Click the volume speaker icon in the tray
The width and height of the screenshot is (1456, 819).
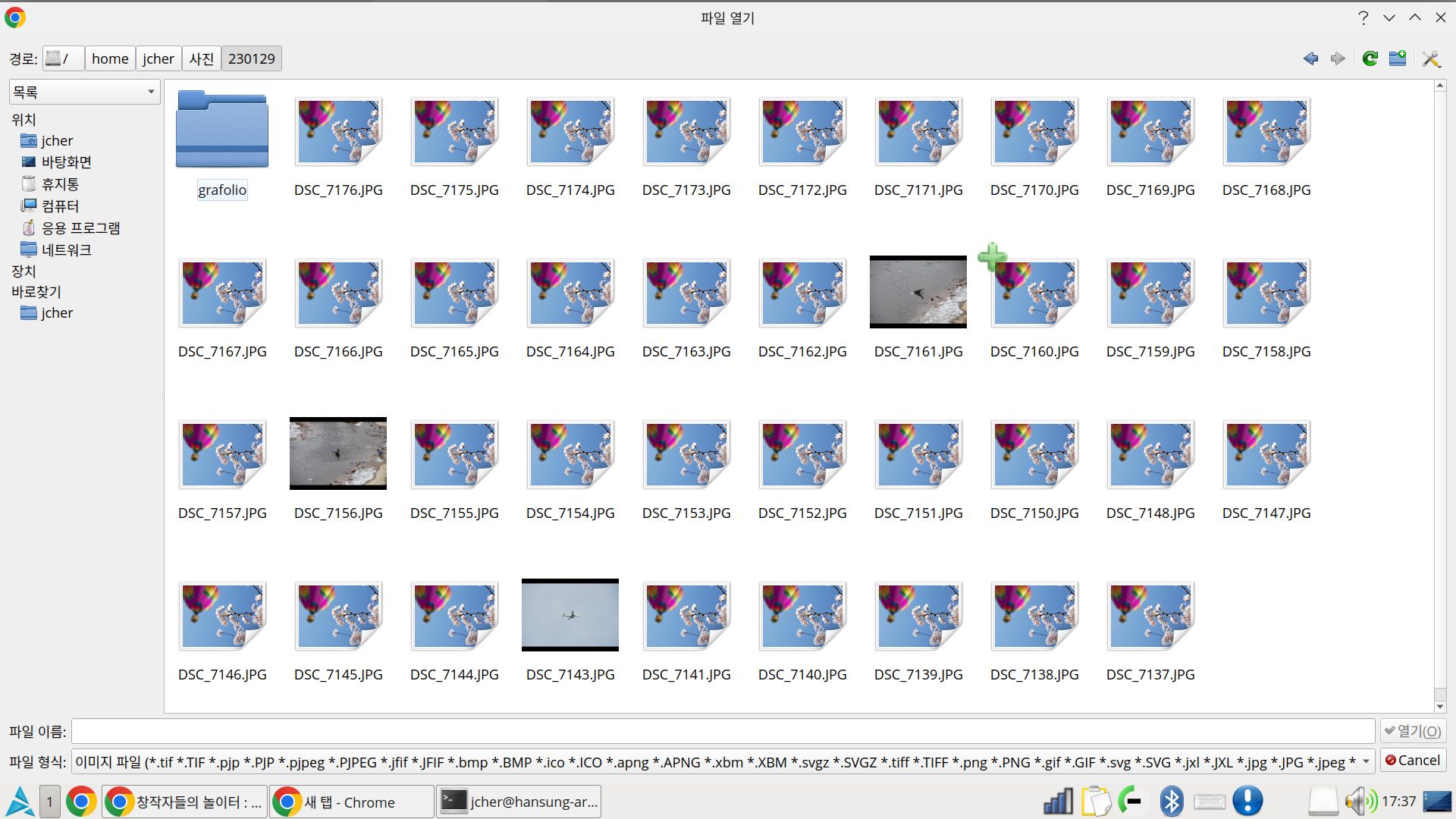[x=1357, y=800]
